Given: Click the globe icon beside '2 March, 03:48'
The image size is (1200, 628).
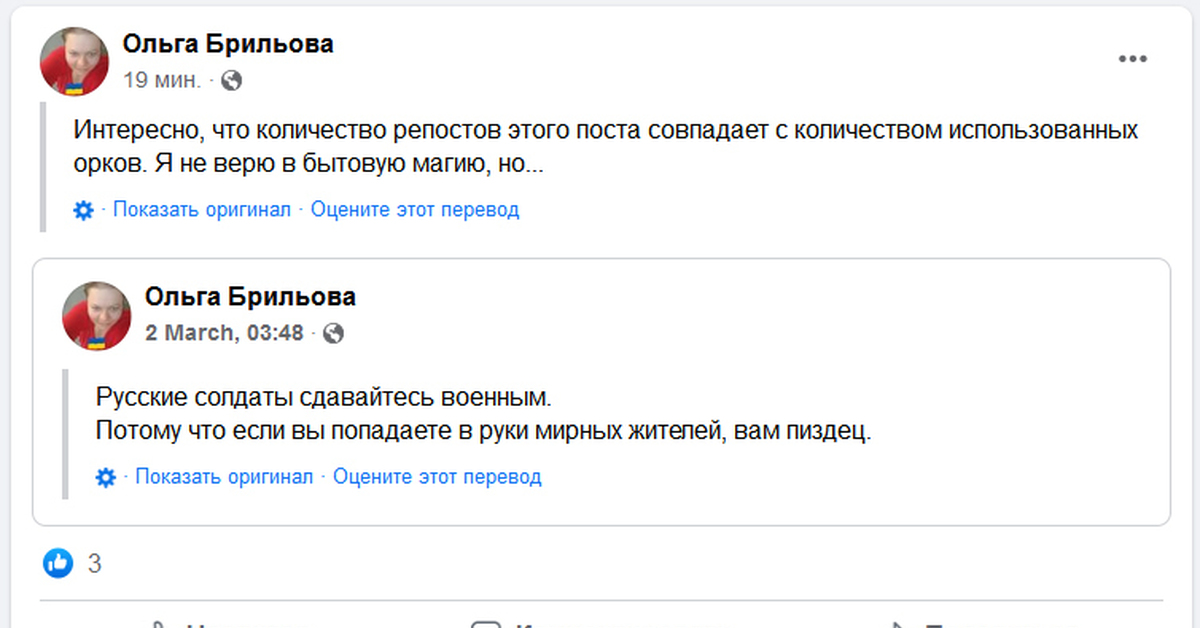Looking at the screenshot, I should [x=334, y=333].
